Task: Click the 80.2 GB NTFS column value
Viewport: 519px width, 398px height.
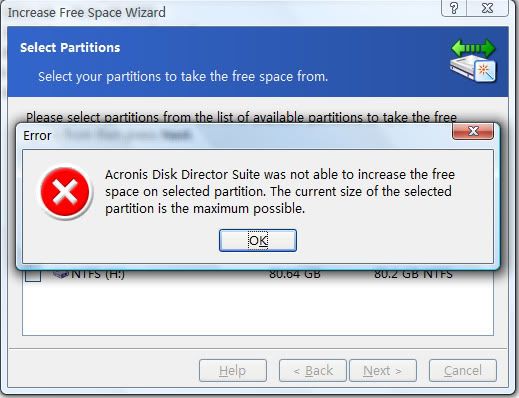Action: 413,274
